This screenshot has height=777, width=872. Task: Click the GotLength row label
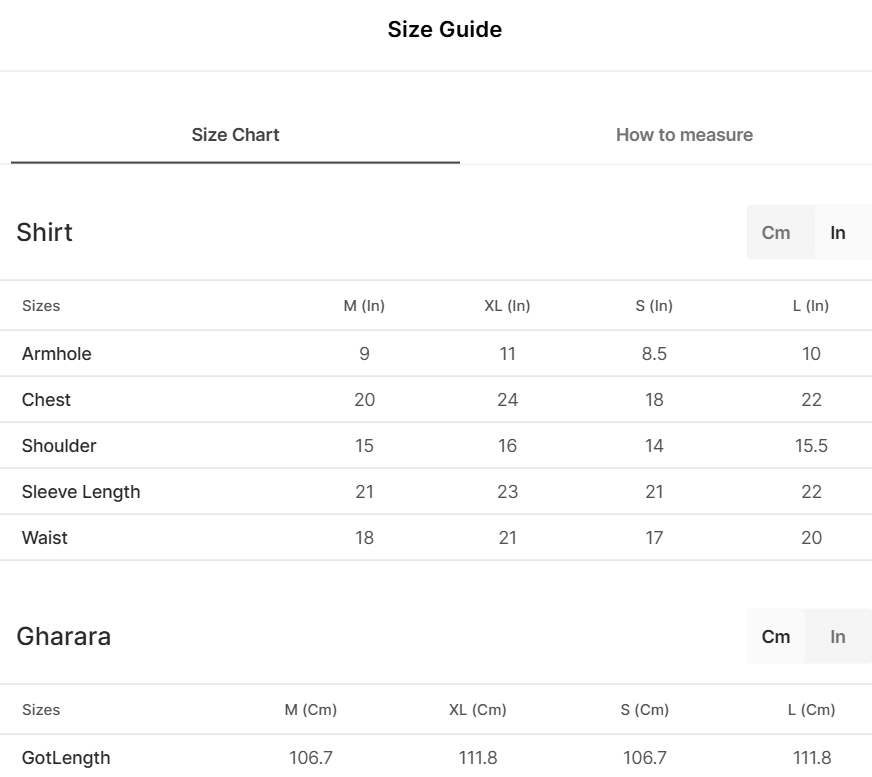[66, 758]
